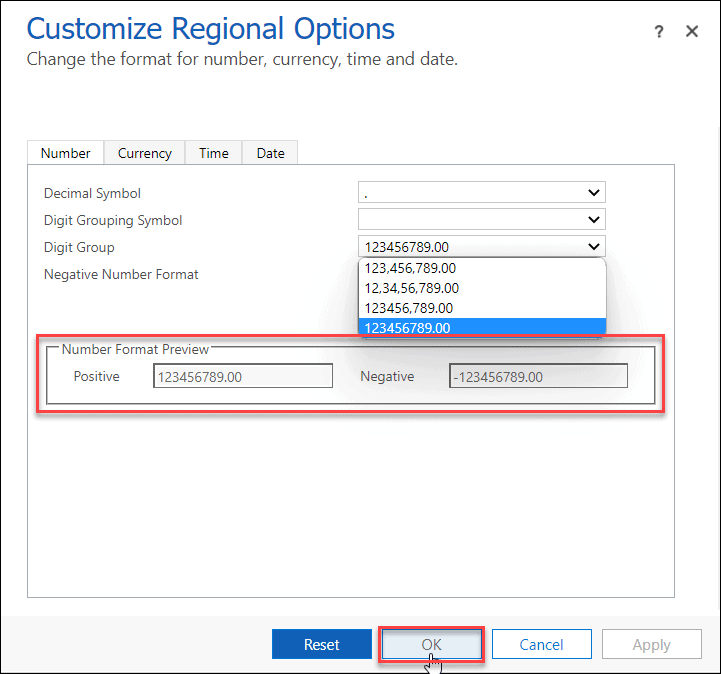Confirm changes with OK button
The width and height of the screenshot is (721, 674).
pos(431,644)
